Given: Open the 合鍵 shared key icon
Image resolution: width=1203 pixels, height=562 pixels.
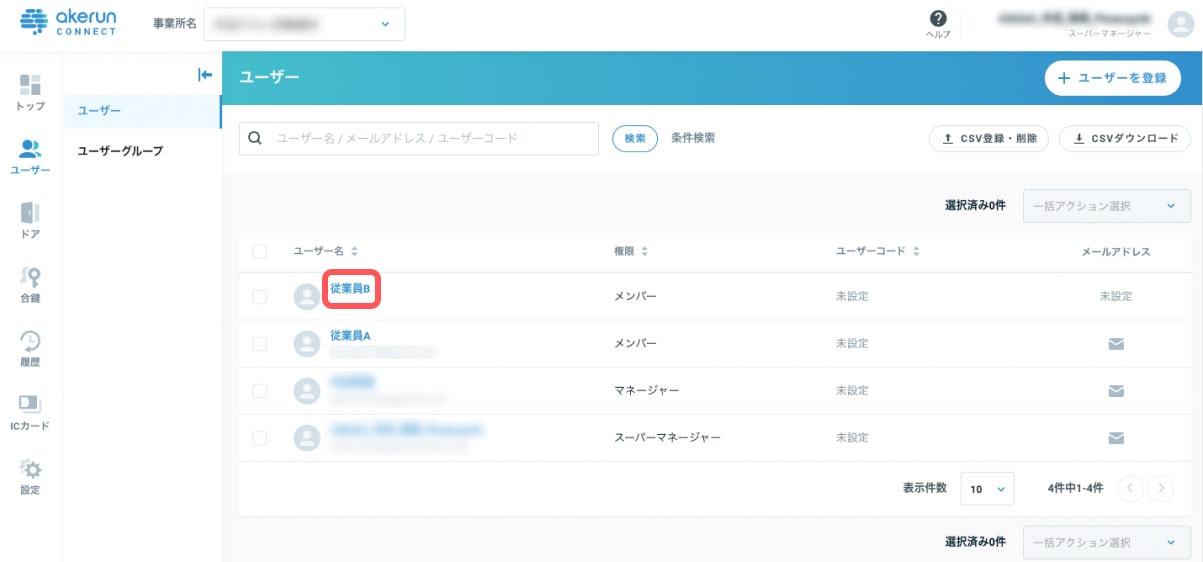Looking at the screenshot, I should point(30,278).
